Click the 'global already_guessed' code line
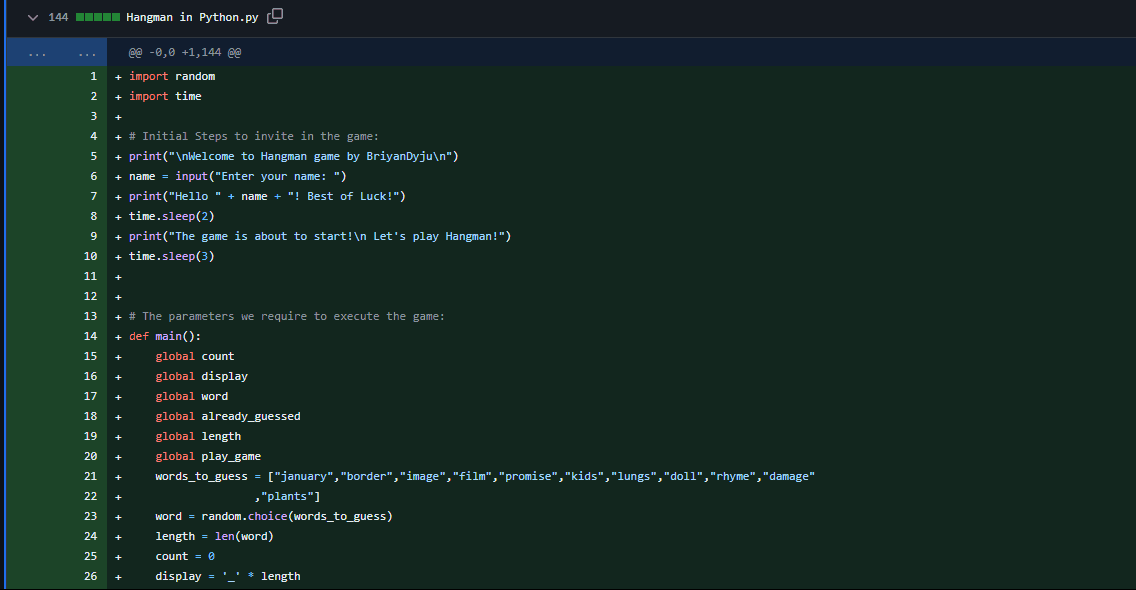The width and height of the screenshot is (1136, 590). [x=227, y=416]
